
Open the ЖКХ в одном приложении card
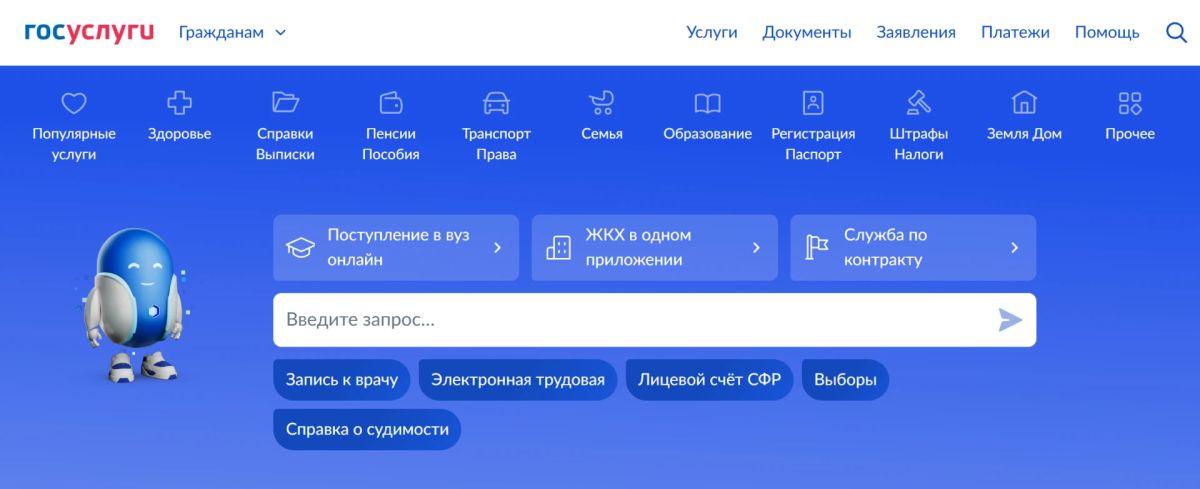(x=654, y=247)
